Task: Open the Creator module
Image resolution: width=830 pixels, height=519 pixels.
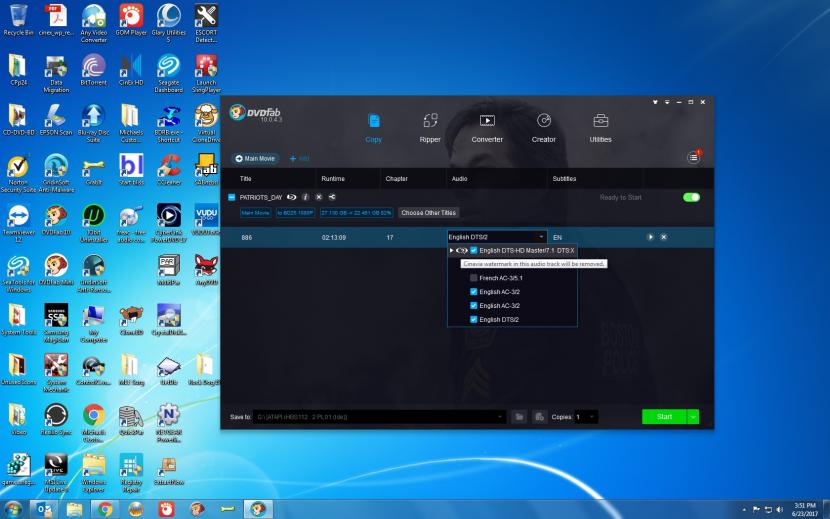Action: (x=544, y=127)
